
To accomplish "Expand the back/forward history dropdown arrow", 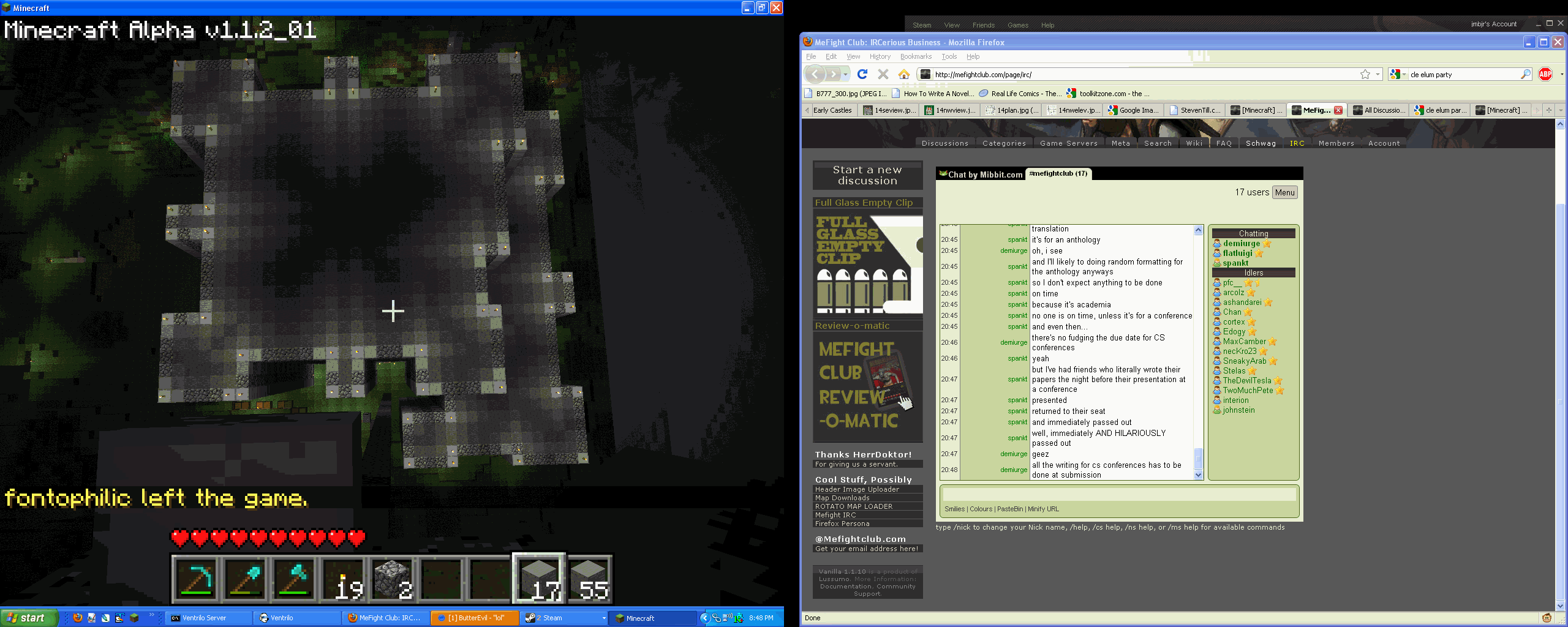I will click(846, 74).
